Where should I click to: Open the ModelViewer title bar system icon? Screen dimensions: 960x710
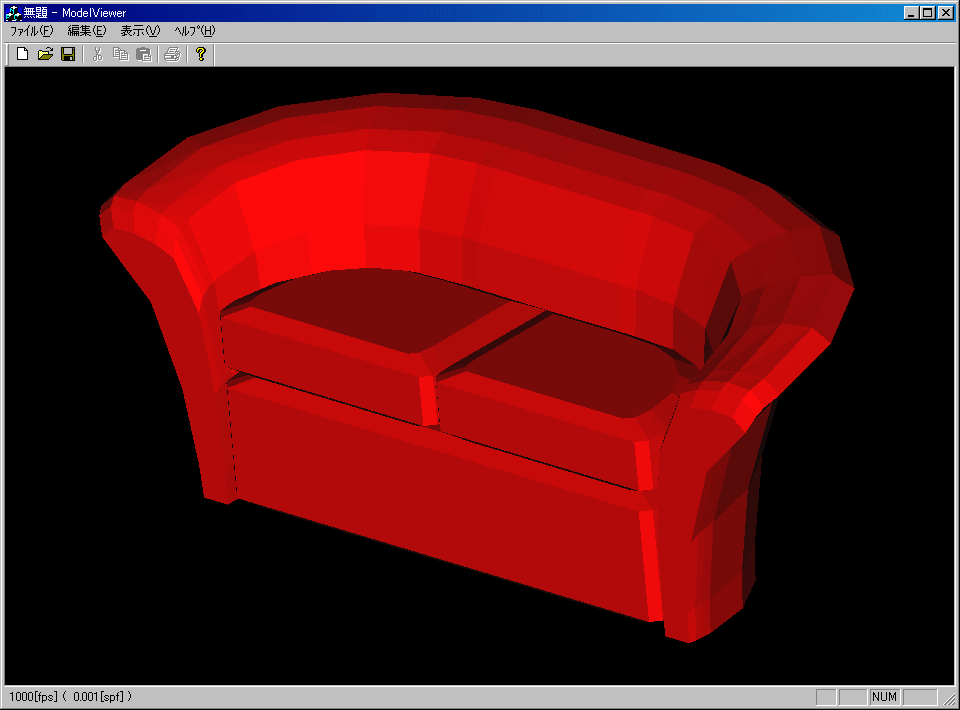pos(12,13)
